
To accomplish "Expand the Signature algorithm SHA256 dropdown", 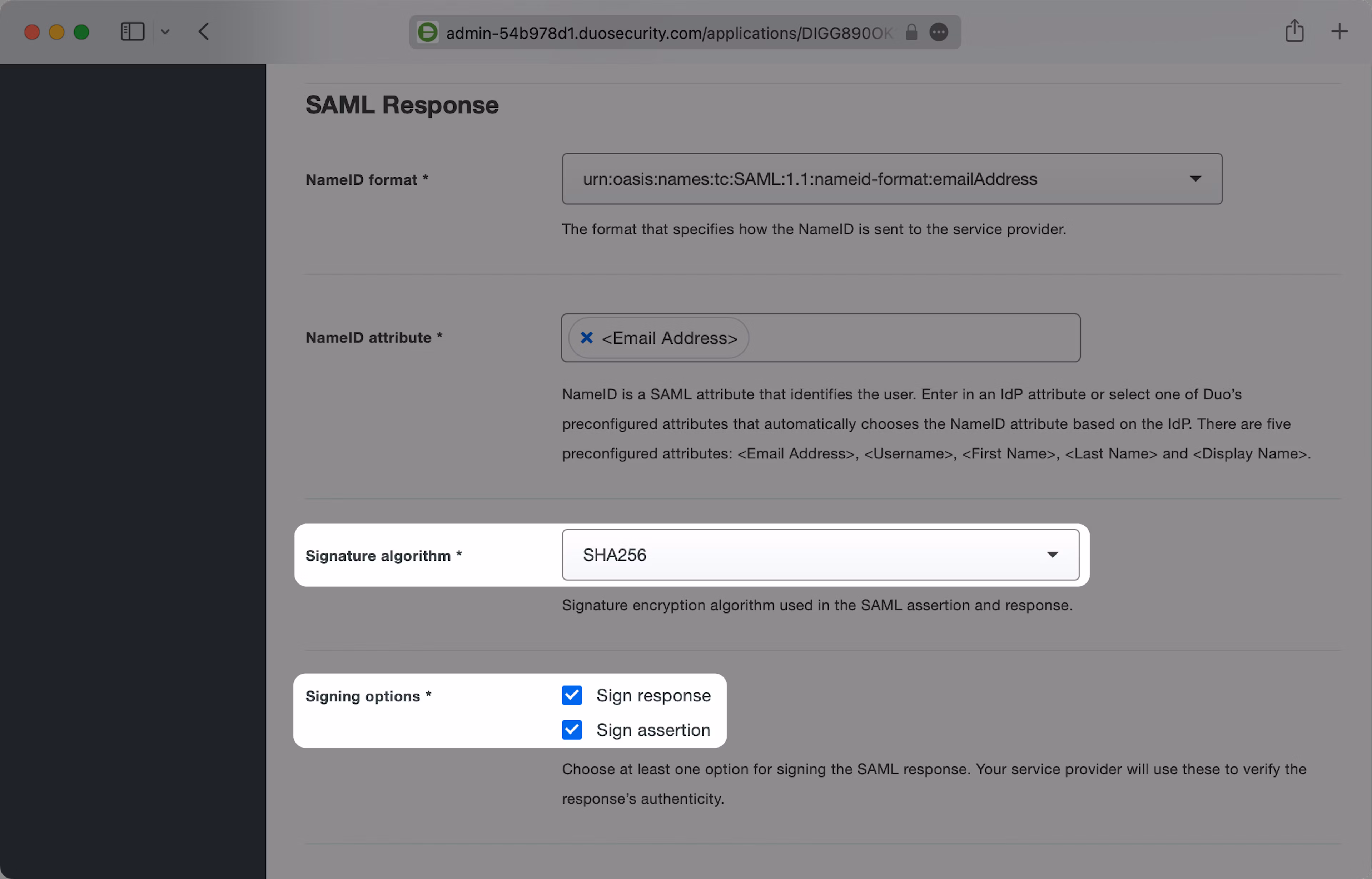I will tap(820, 555).
